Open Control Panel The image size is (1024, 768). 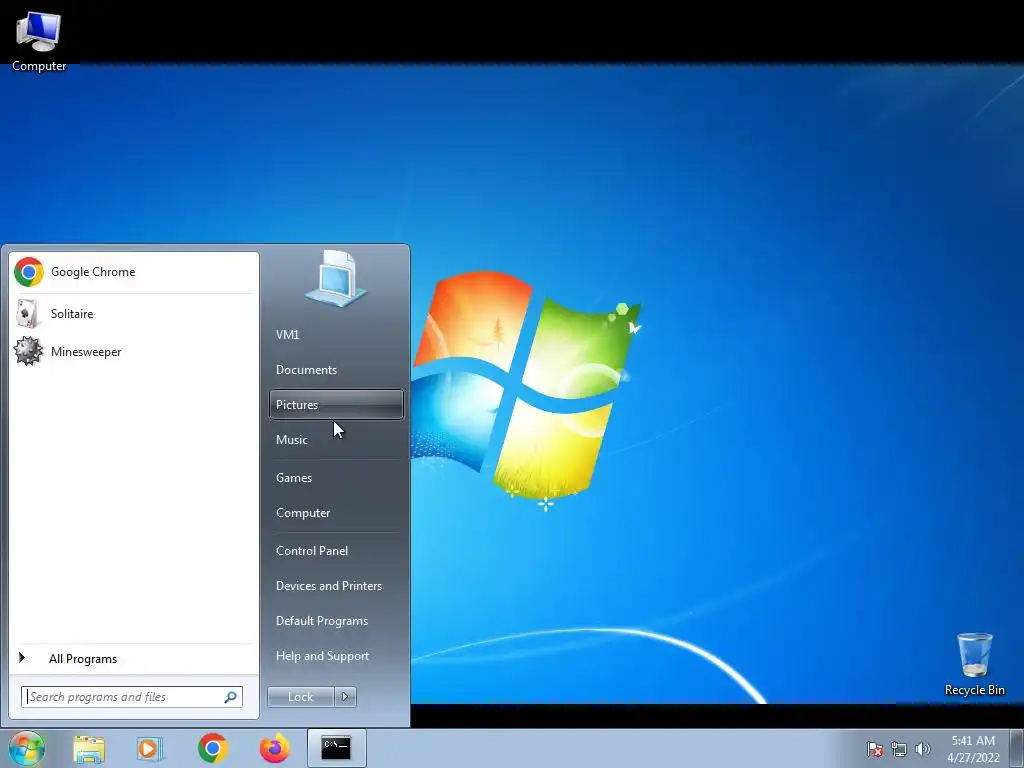click(x=336, y=551)
